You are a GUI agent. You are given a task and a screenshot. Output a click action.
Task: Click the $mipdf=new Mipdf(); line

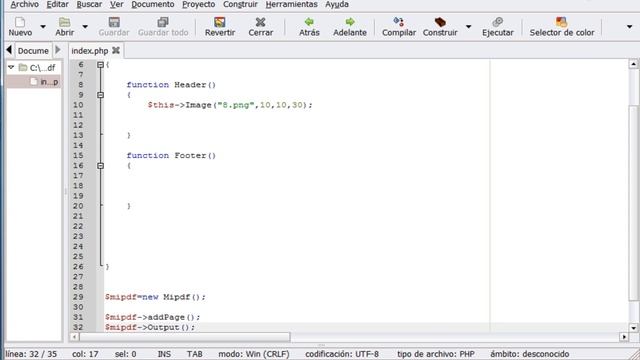point(155,297)
